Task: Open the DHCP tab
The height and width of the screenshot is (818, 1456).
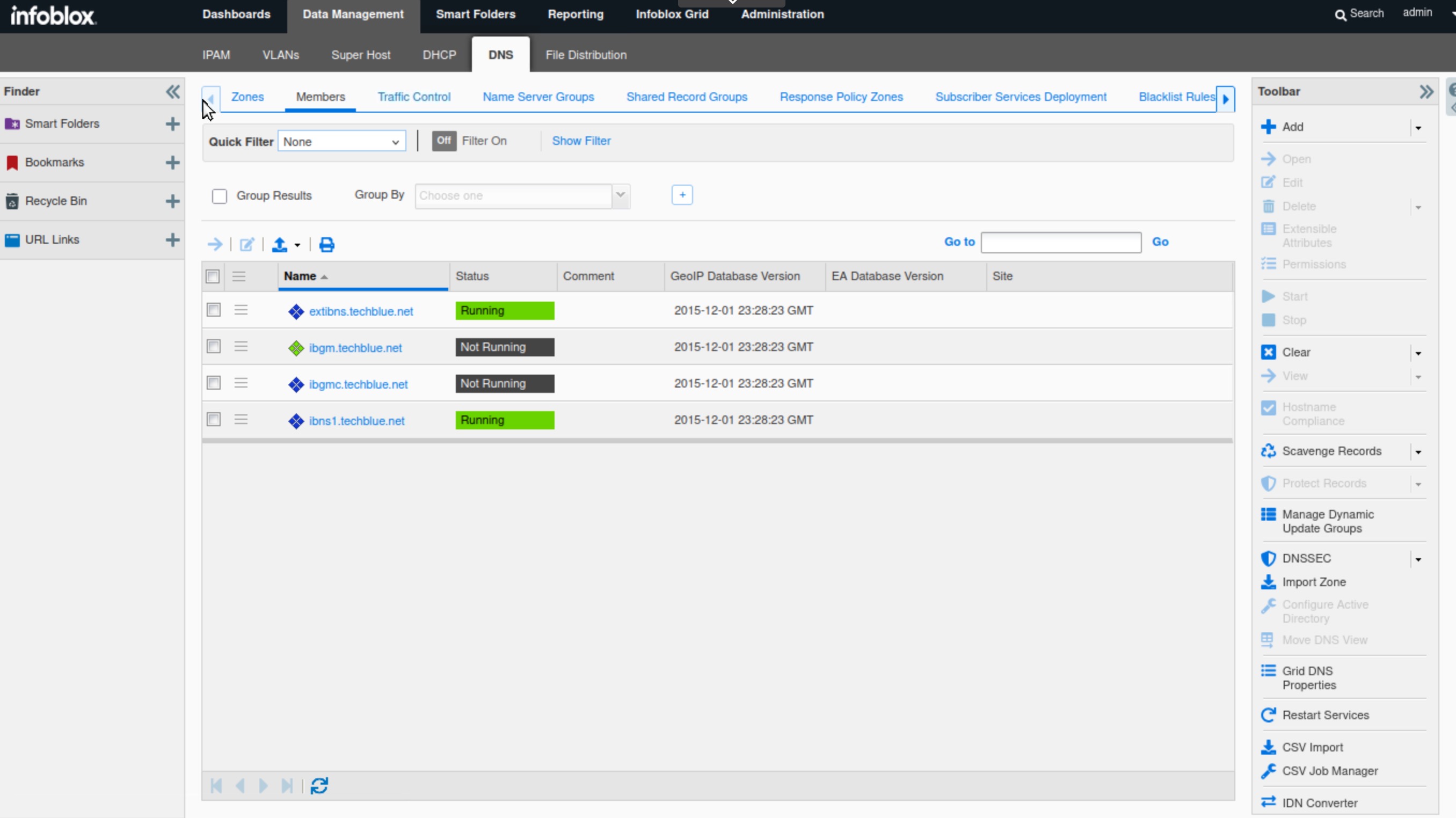Action: (x=439, y=55)
